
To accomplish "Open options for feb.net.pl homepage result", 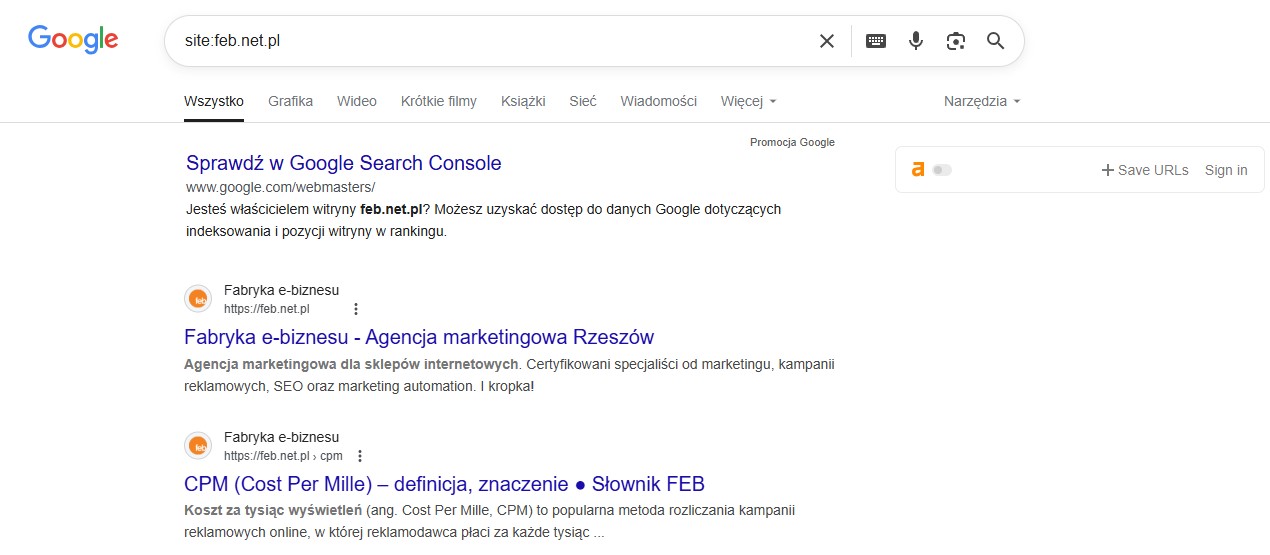I will coord(355,309).
